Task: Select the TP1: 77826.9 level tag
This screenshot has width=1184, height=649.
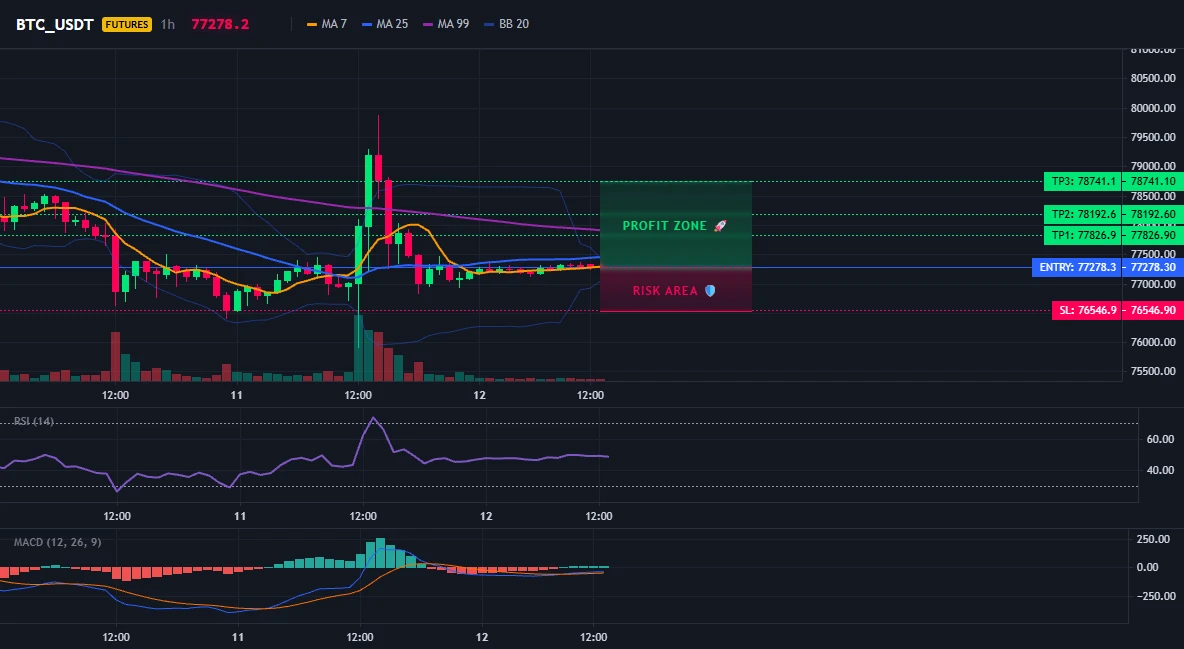Action: click(1083, 235)
